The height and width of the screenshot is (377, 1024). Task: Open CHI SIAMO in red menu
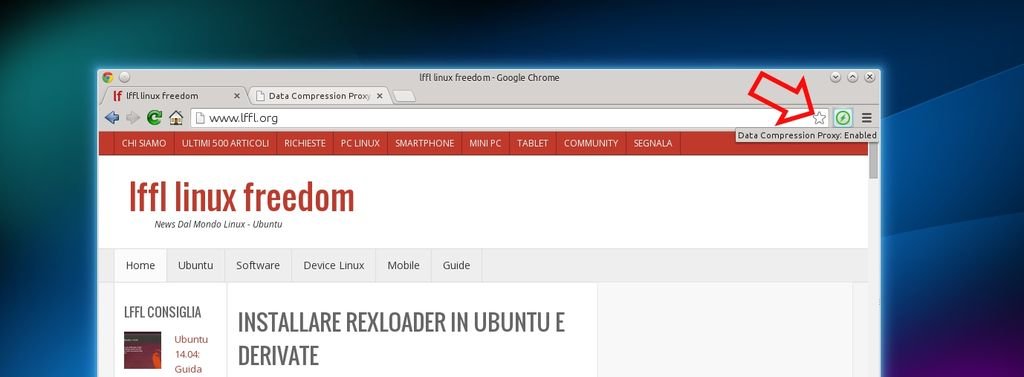click(x=144, y=143)
